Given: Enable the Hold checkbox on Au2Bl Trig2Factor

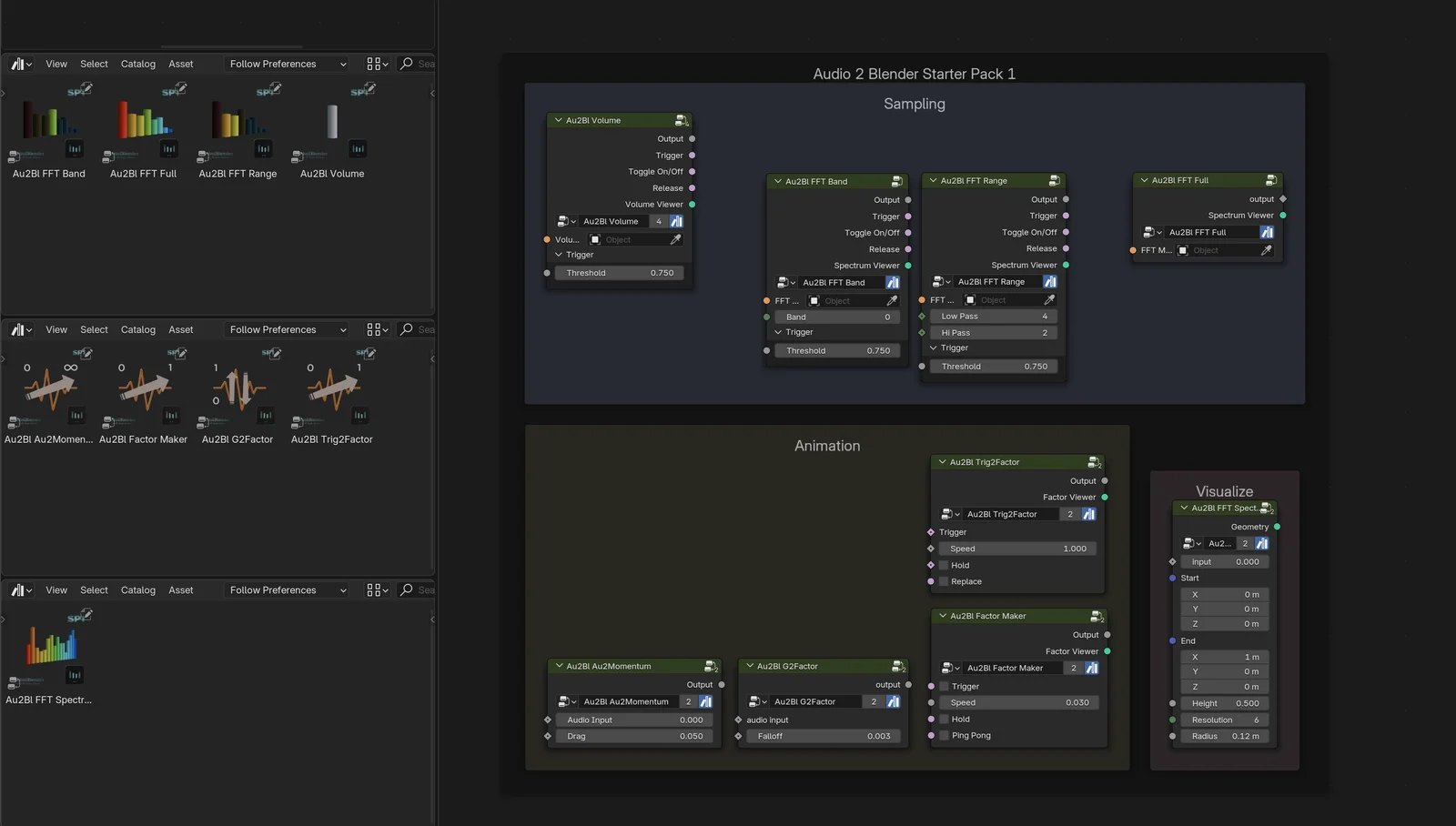Looking at the screenshot, I should tap(945, 565).
